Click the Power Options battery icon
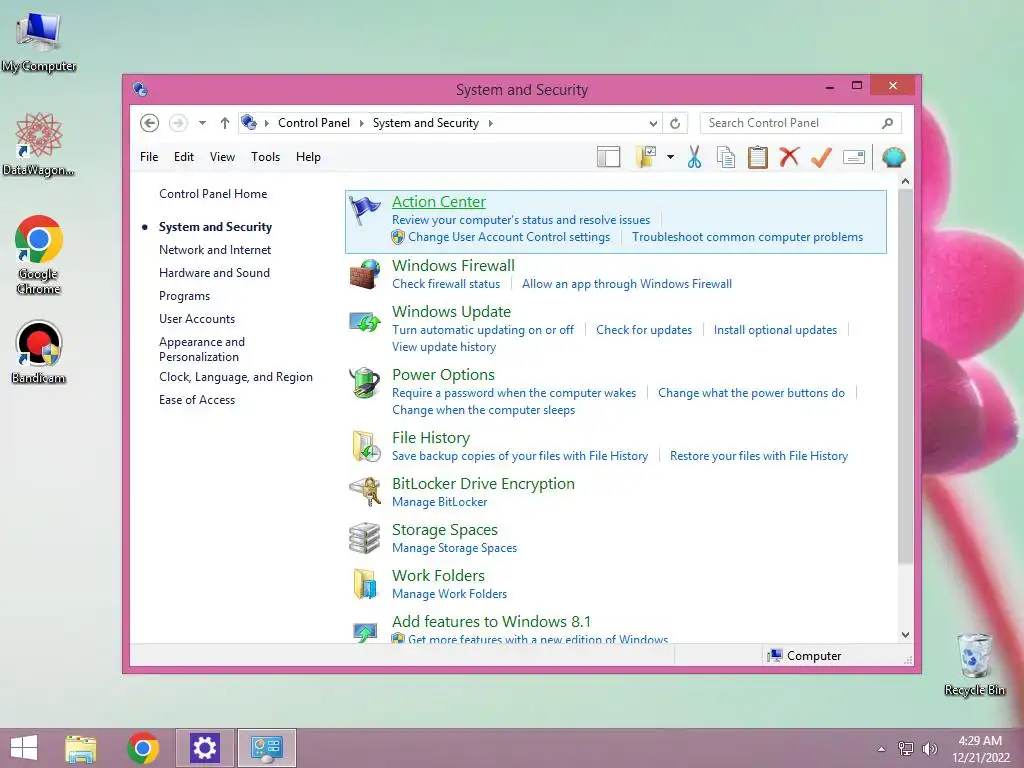This screenshot has width=1024, height=768. coord(364,383)
